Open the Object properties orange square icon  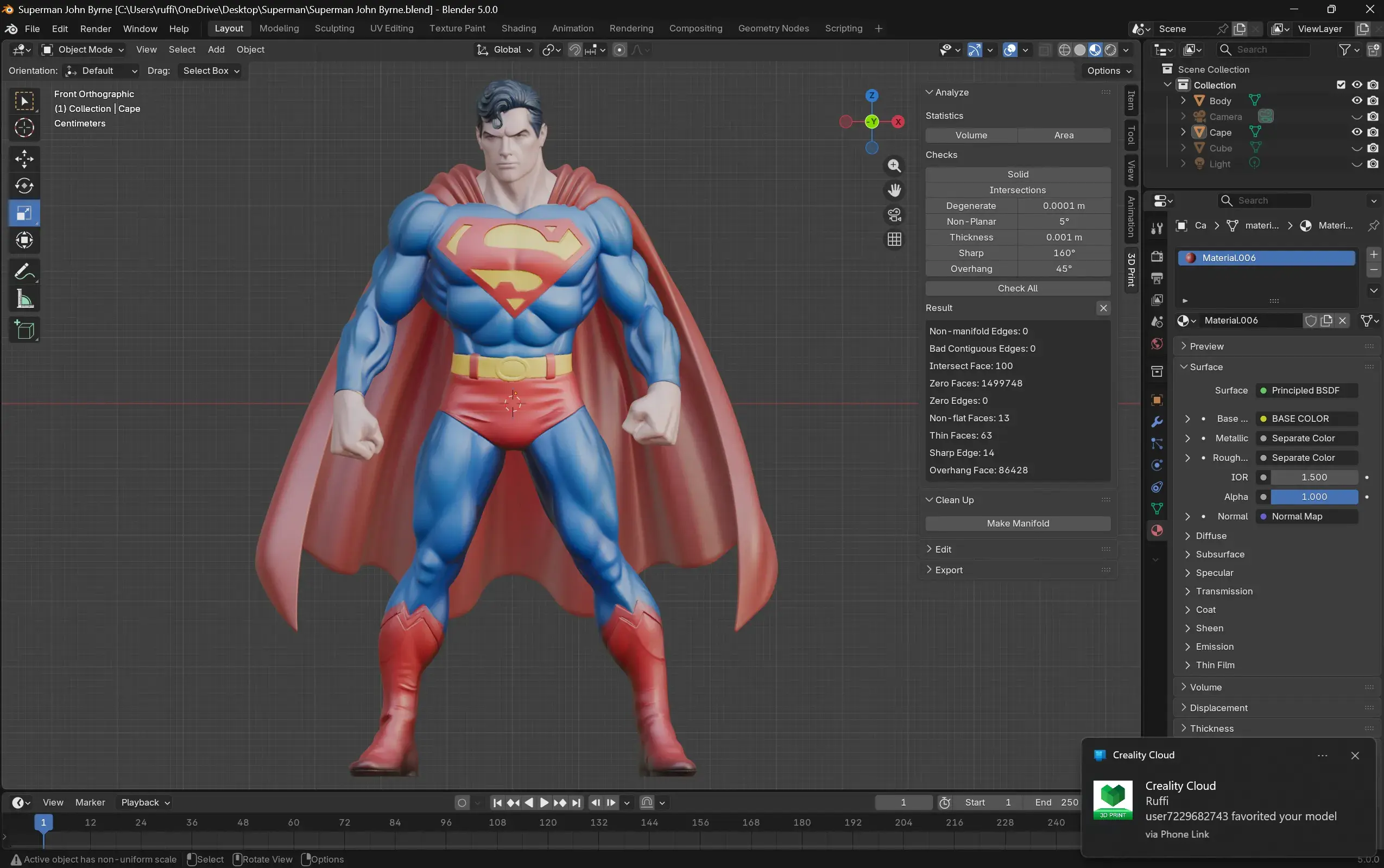(1157, 400)
